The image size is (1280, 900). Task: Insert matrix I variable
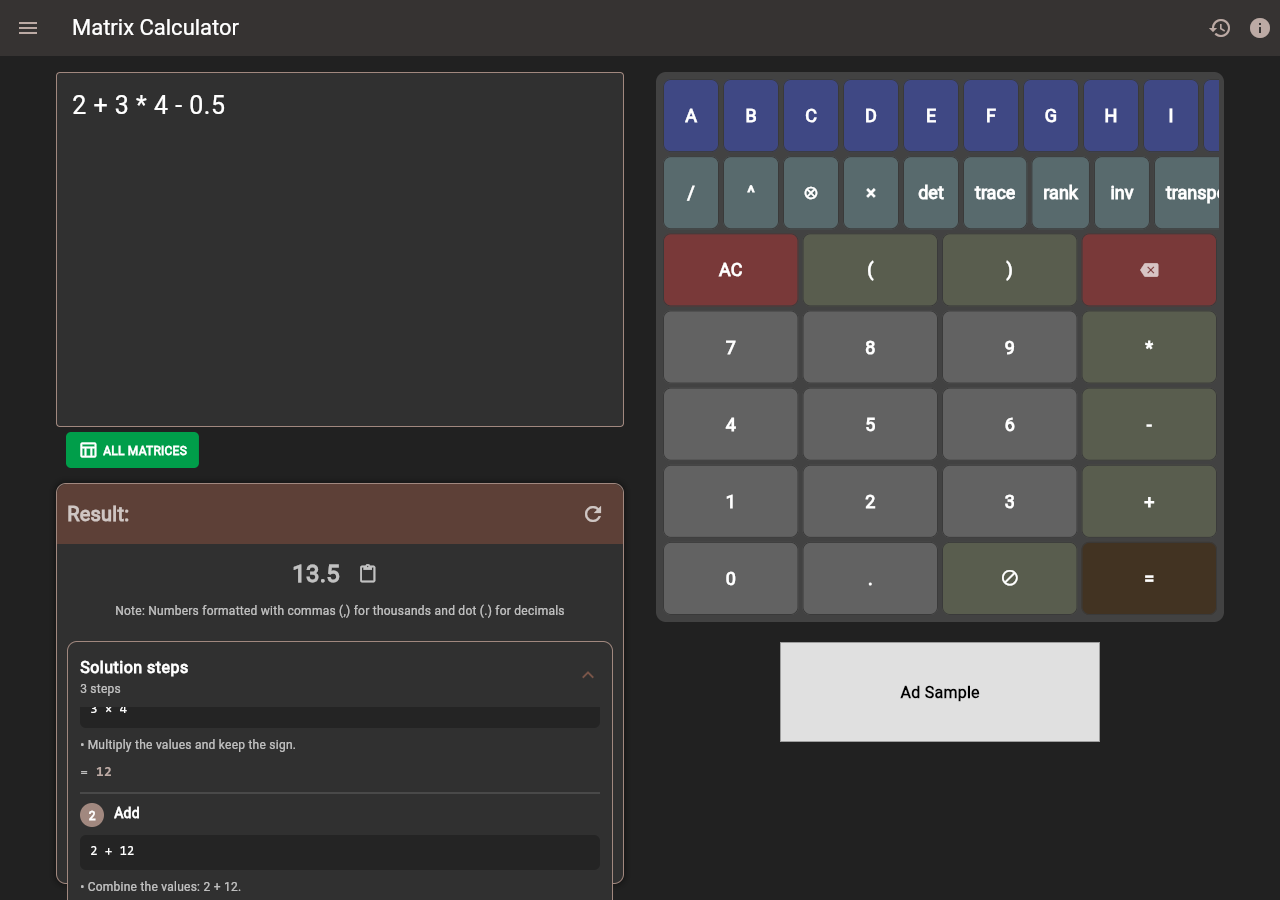1171,116
